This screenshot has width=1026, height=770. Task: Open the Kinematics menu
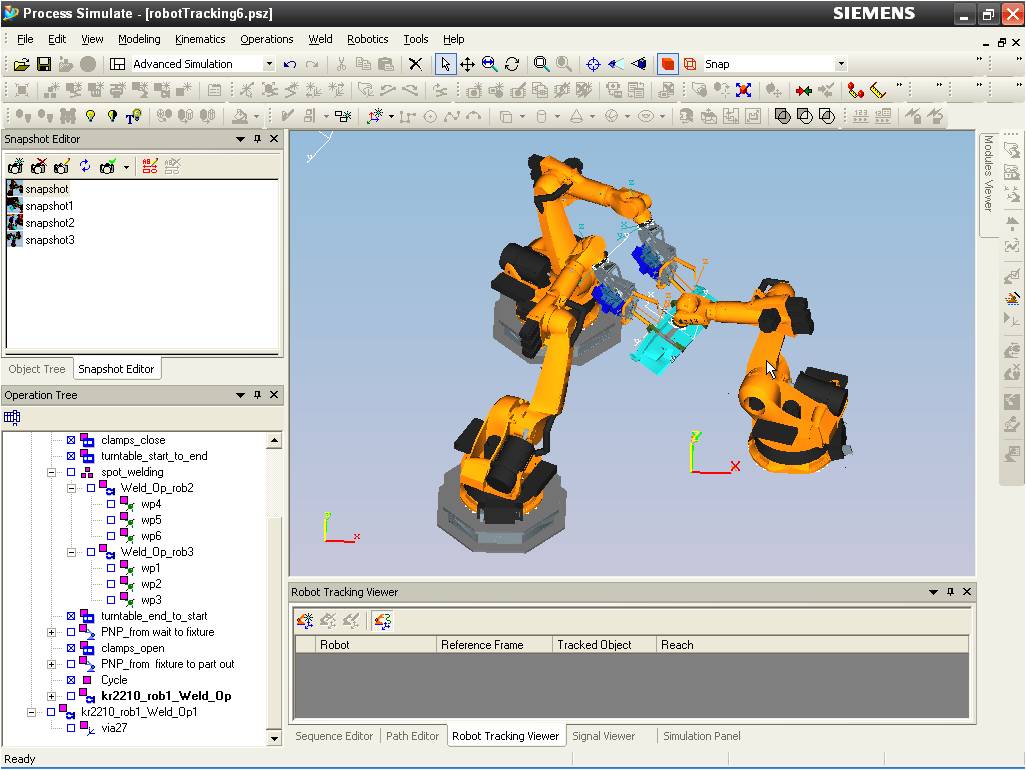point(200,39)
